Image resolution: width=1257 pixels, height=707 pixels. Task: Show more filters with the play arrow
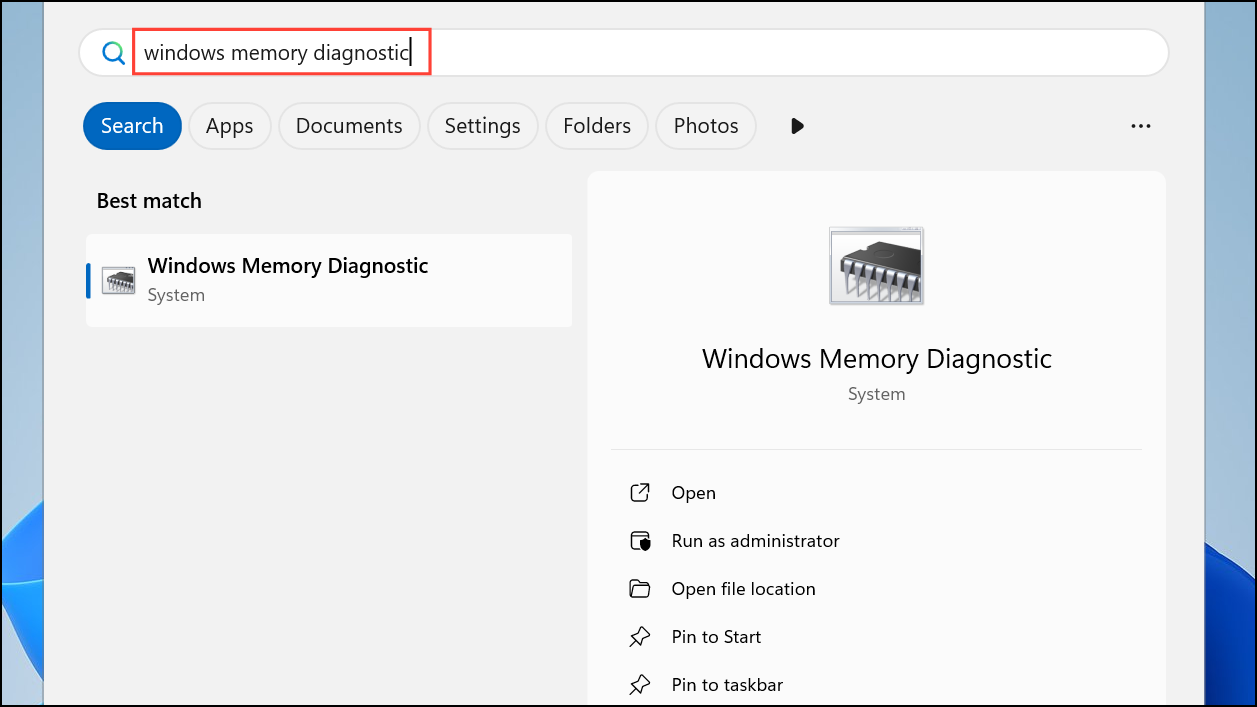pyautogui.click(x=797, y=126)
